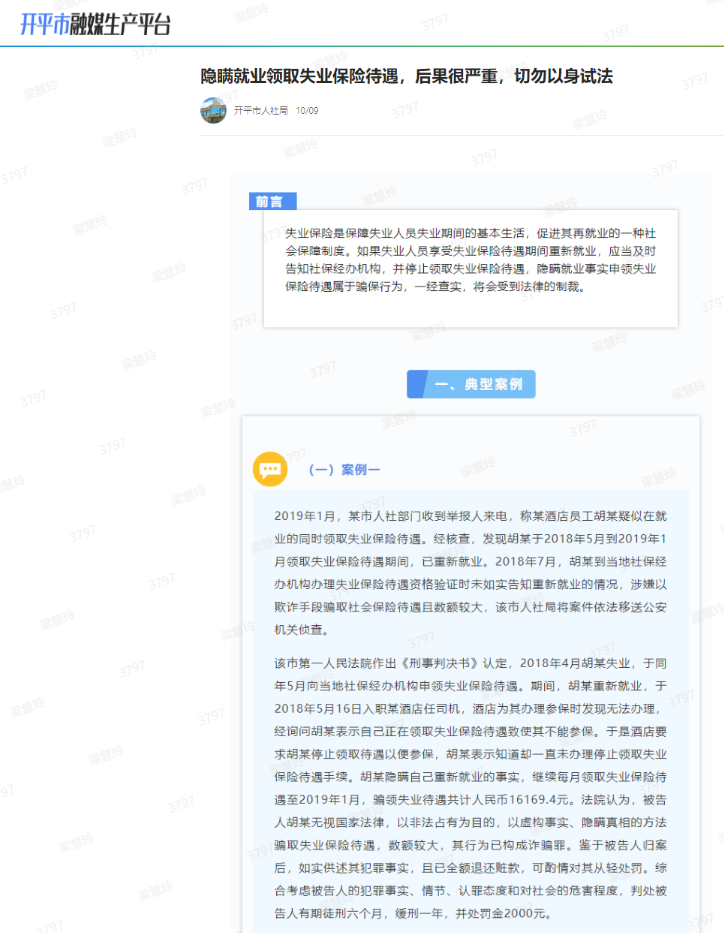724x933 pixels.
Task: Select the （一）案例一 heading
Action: 344,469
